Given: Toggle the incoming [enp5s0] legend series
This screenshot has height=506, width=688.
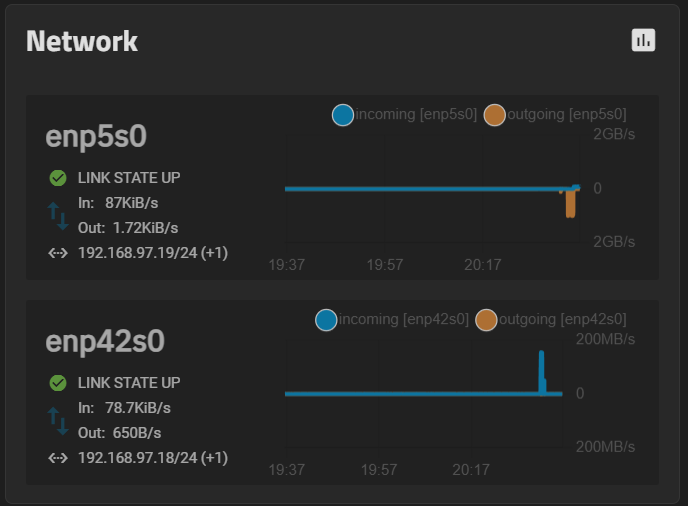Looking at the screenshot, I should [405, 115].
